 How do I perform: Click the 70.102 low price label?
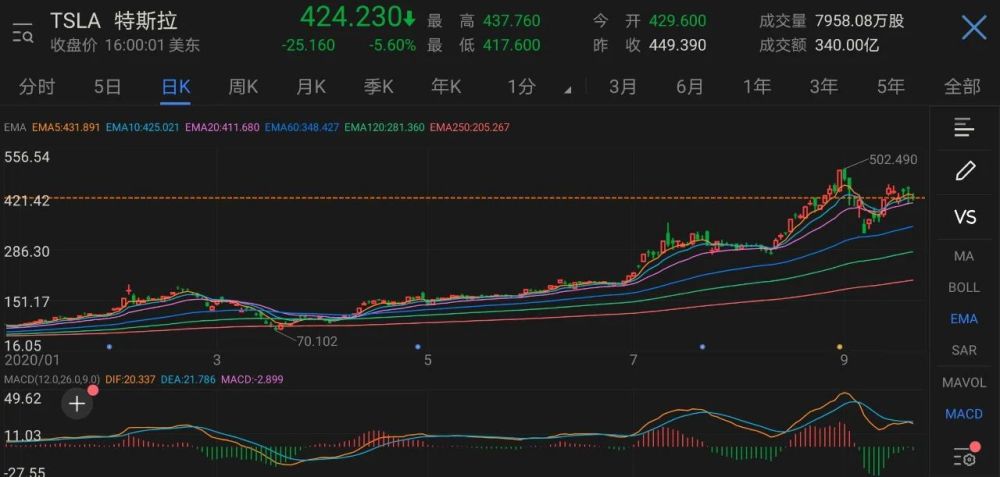pyautogui.click(x=317, y=342)
